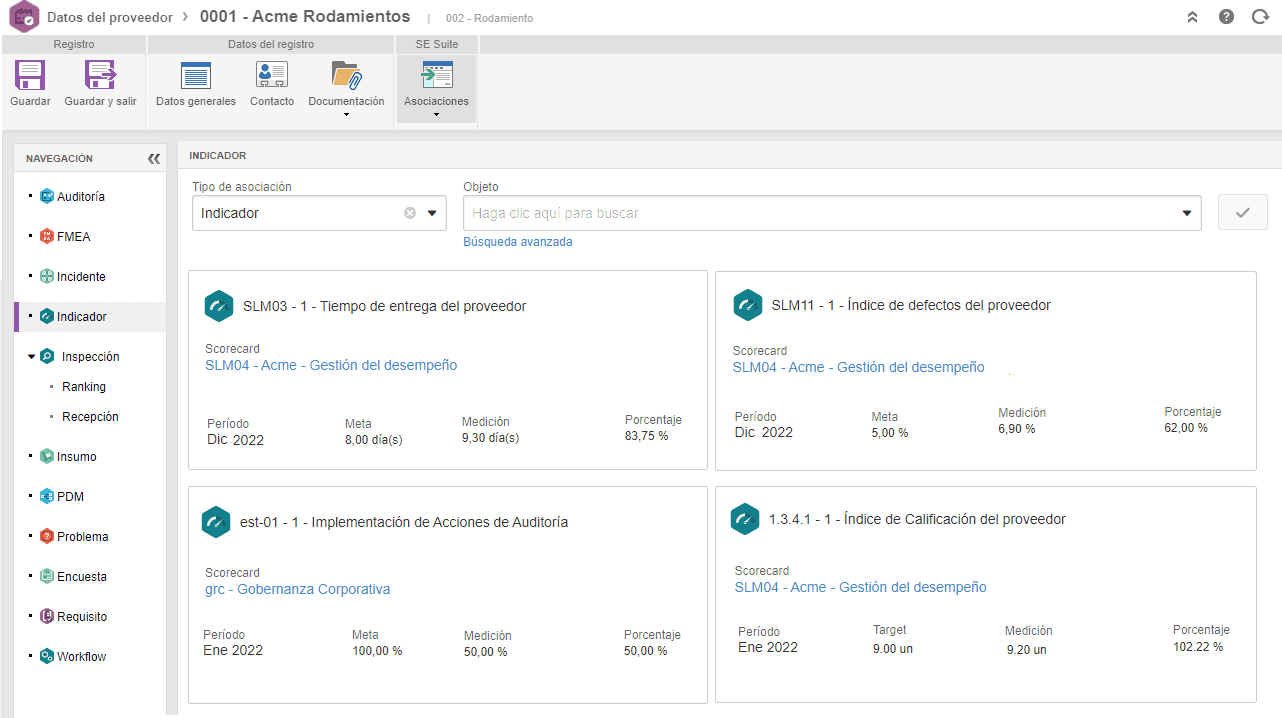The height and width of the screenshot is (718, 1282).
Task: Expand the Asociaciones dropdown arrow
Action: click(x=436, y=114)
